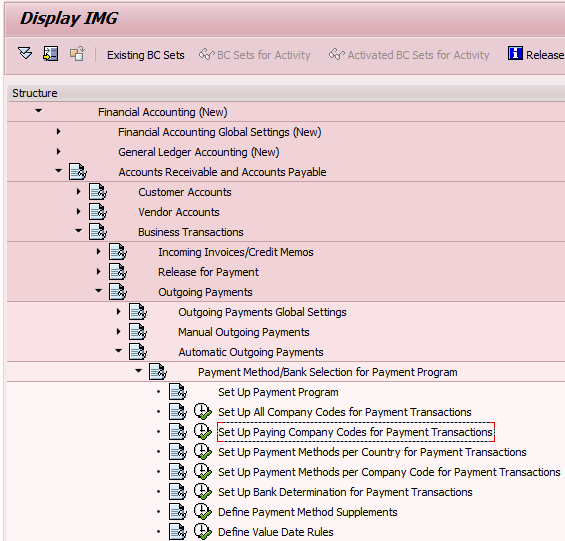Open documentation for Set Up All Company Codes

178,412
